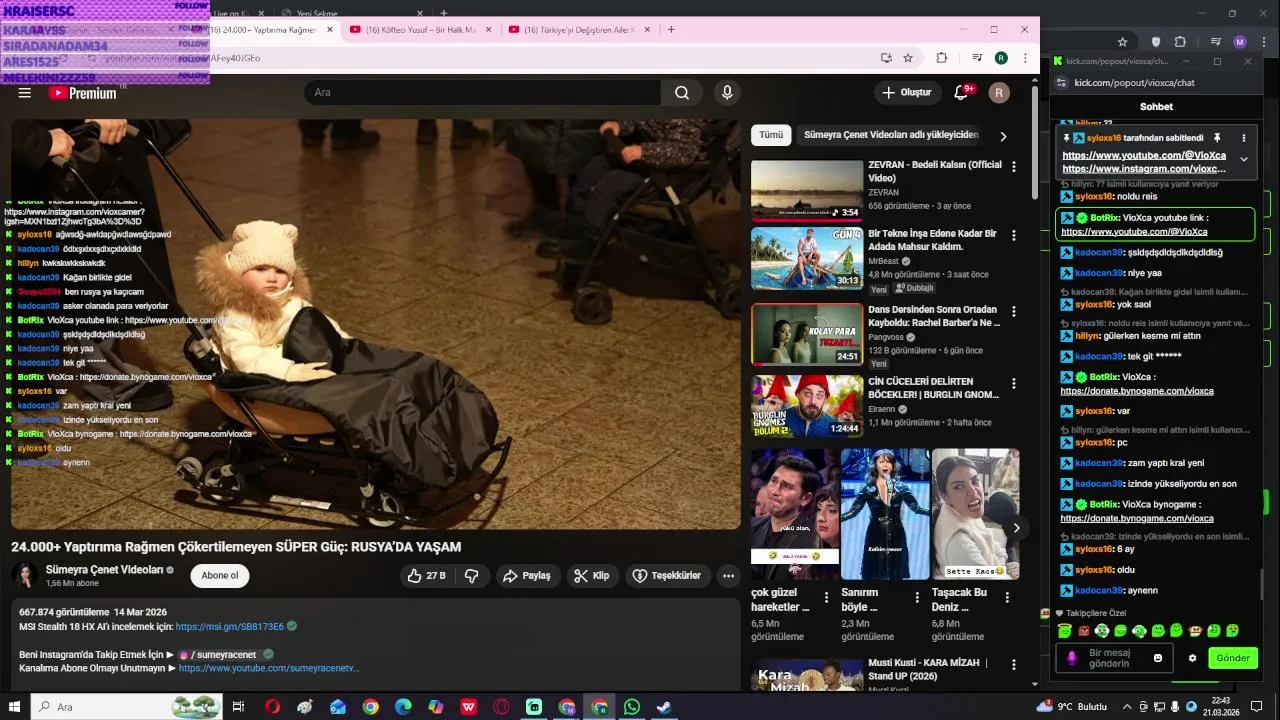This screenshot has width=1280, height=720.
Task: Open pinned youtube.com/@VioXca link in chat
Action: pyautogui.click(x=1144, y=156)
